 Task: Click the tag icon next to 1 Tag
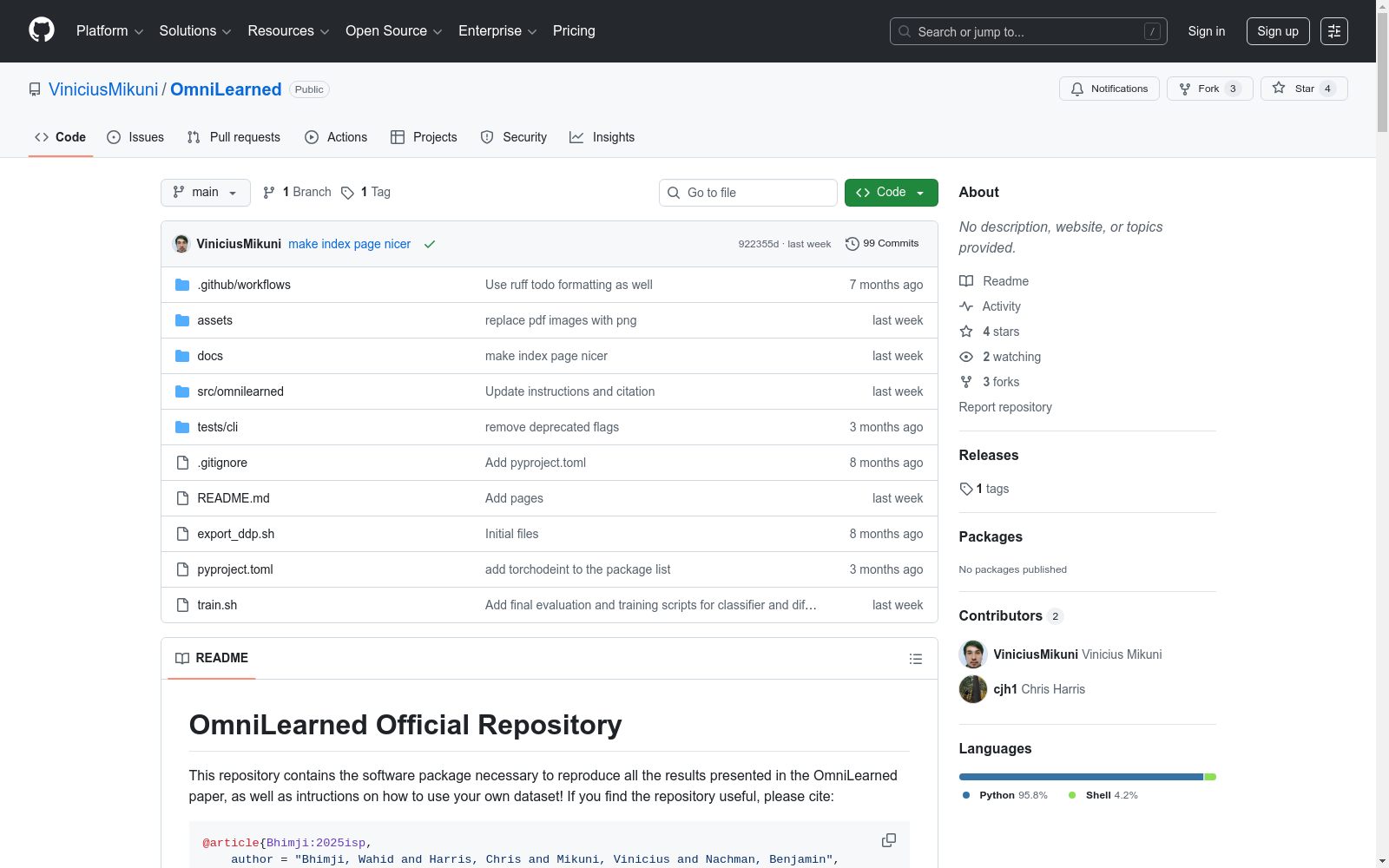pyautogui.click(x=347, y=193)
